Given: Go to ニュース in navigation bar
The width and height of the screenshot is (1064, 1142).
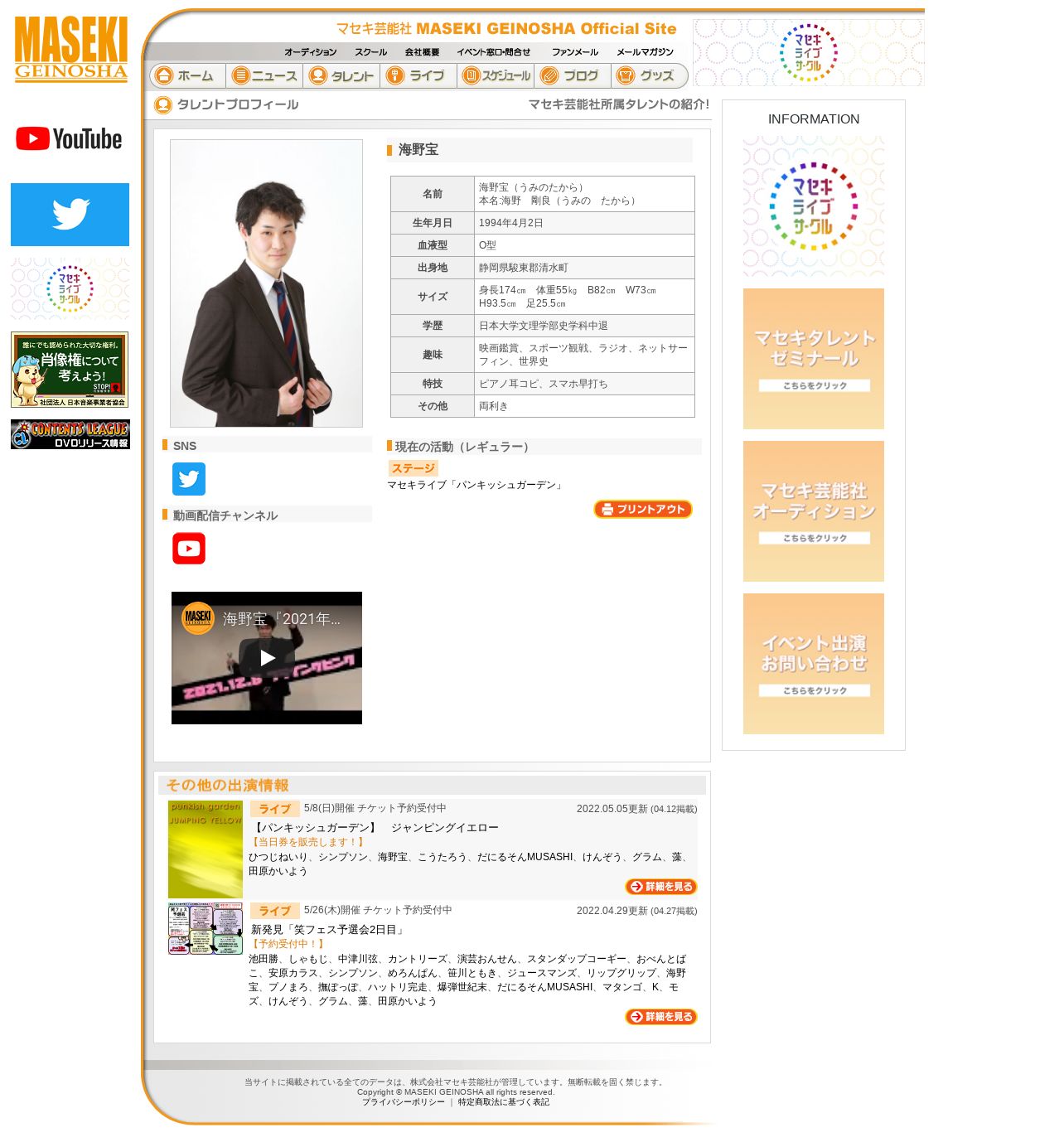Looking at the screenshot, I should pos(264,75).
